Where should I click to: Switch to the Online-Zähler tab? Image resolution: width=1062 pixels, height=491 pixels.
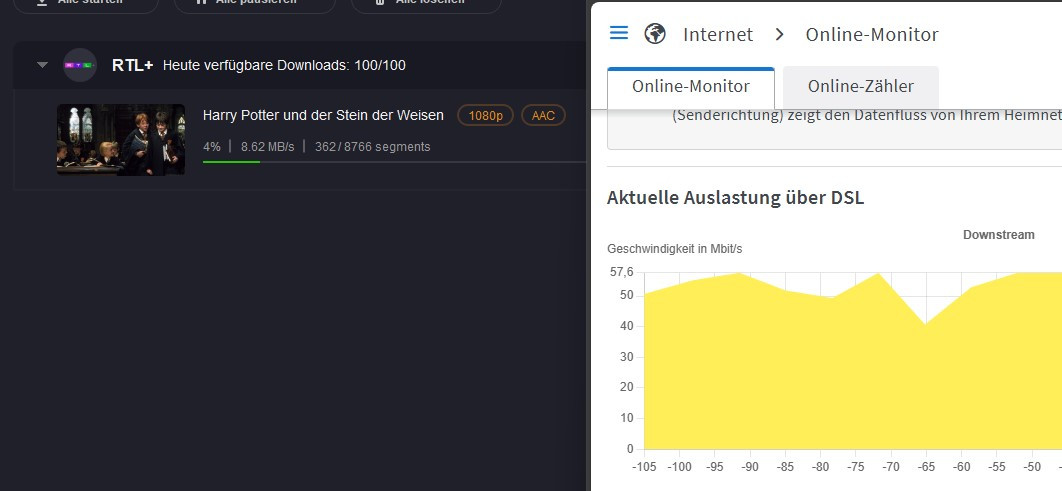[861, 87]
